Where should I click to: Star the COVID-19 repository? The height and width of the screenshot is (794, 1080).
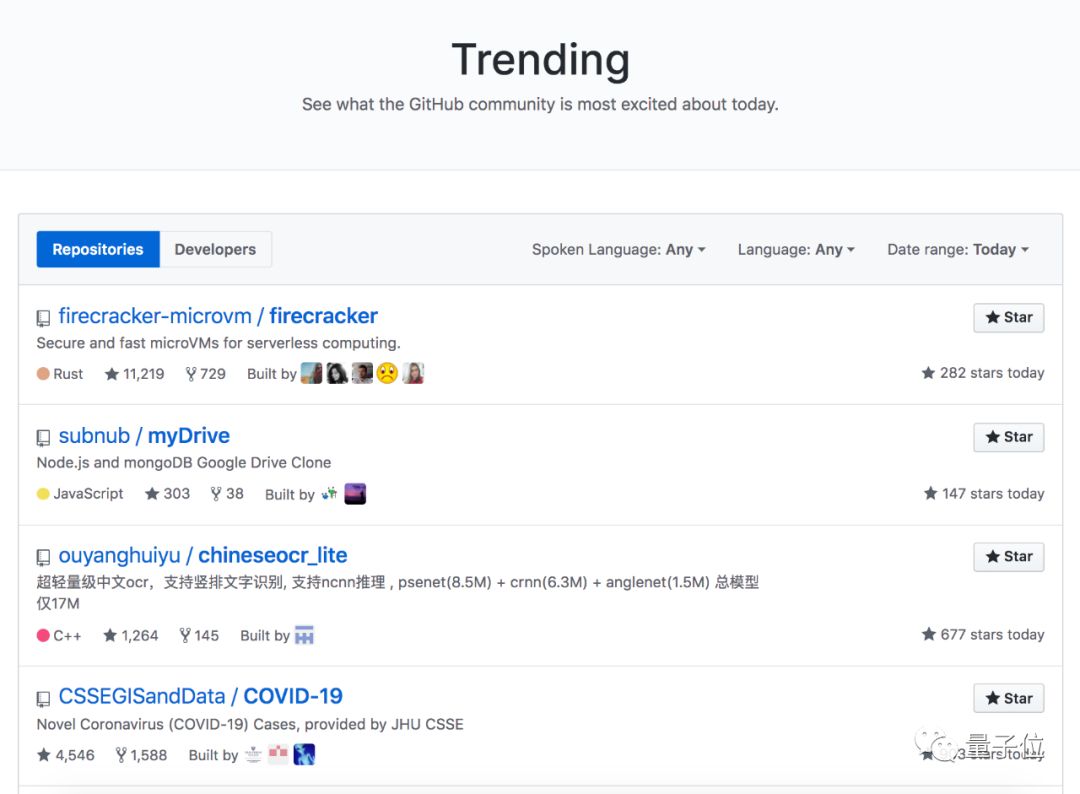pos(1008,698)
